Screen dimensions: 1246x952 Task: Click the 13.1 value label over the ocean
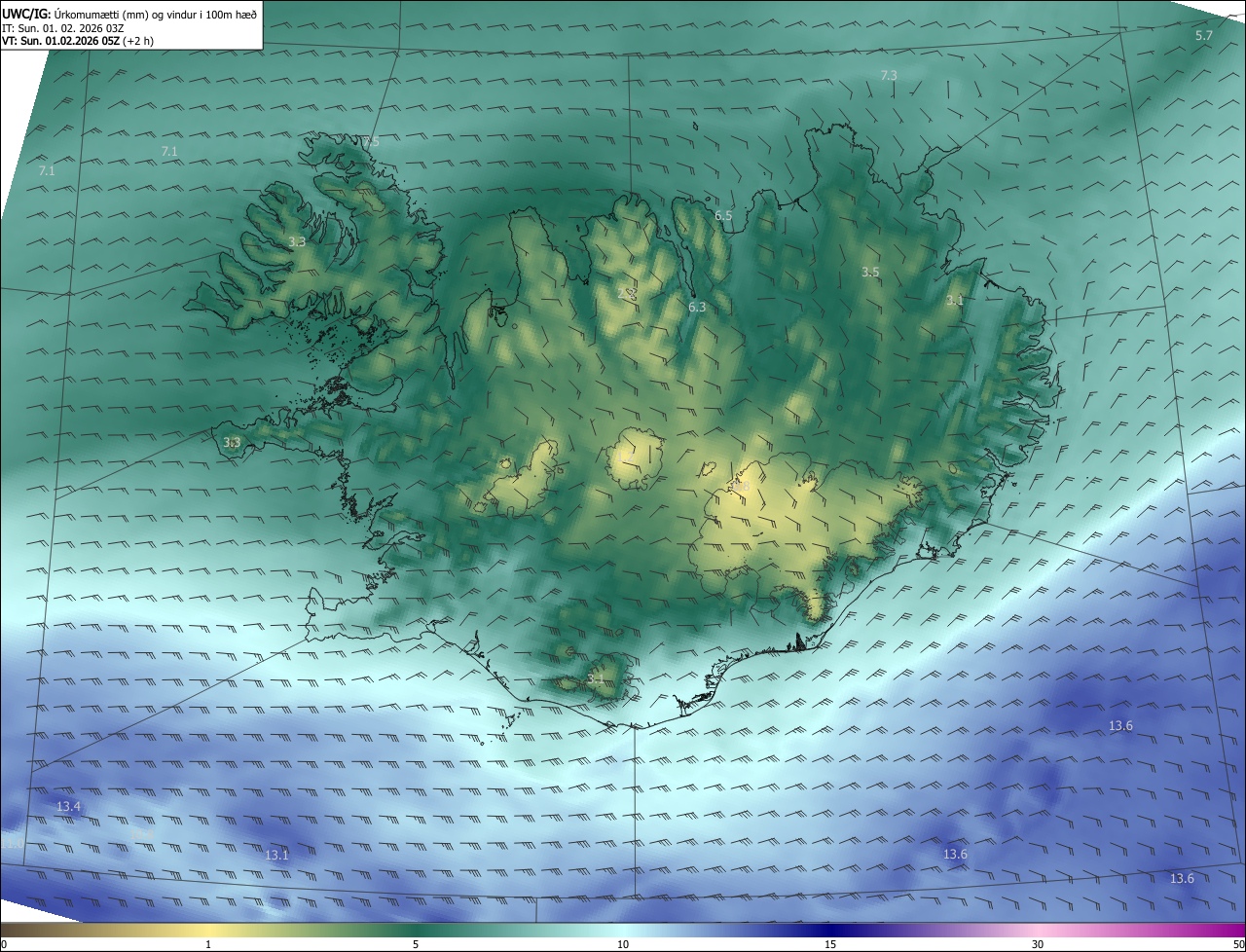[277, 856]
